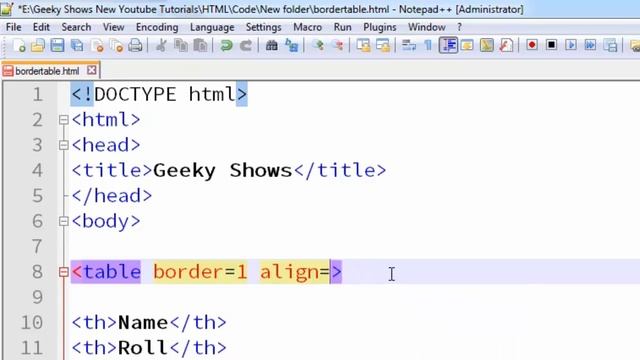Viewport: 640px width, 360px height.
Task: Open the Encoding menu
Action: [157, 27]
